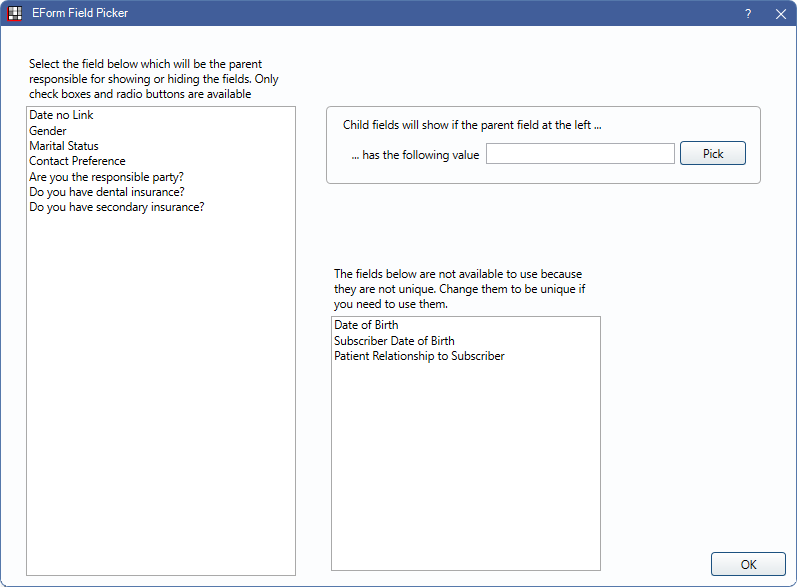Click the EForm Field Picker window icon
Viewport: 797px width, 587px height.
click(15, 14)
